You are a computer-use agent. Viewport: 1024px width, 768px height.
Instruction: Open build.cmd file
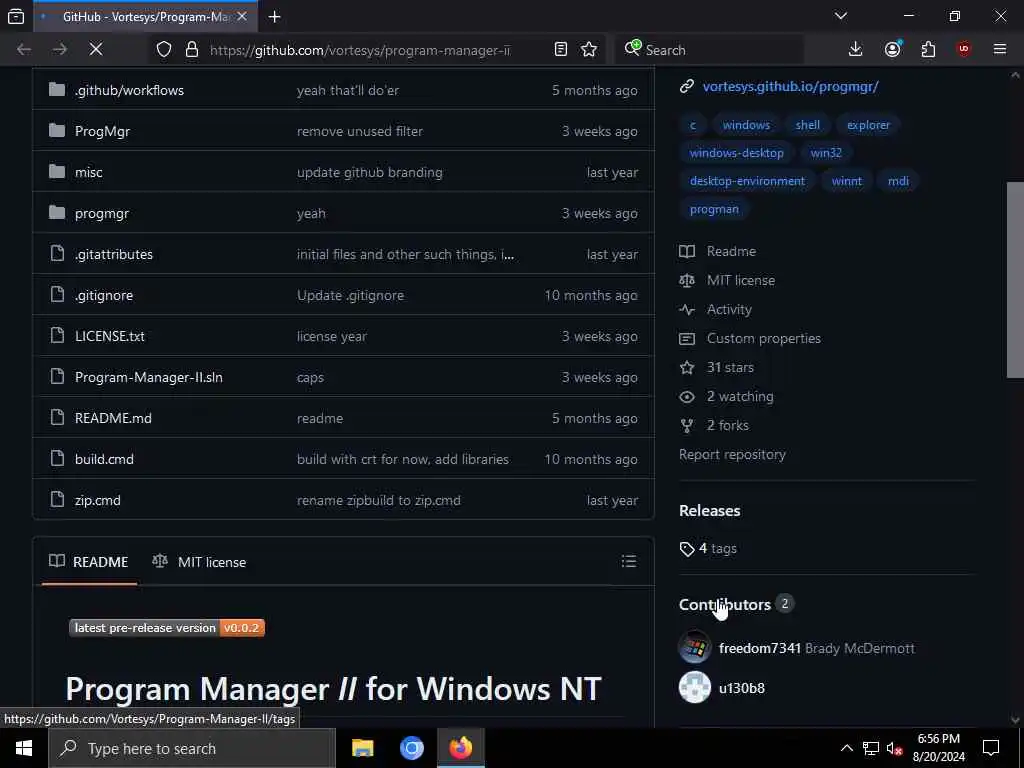[x=104, y=459]
